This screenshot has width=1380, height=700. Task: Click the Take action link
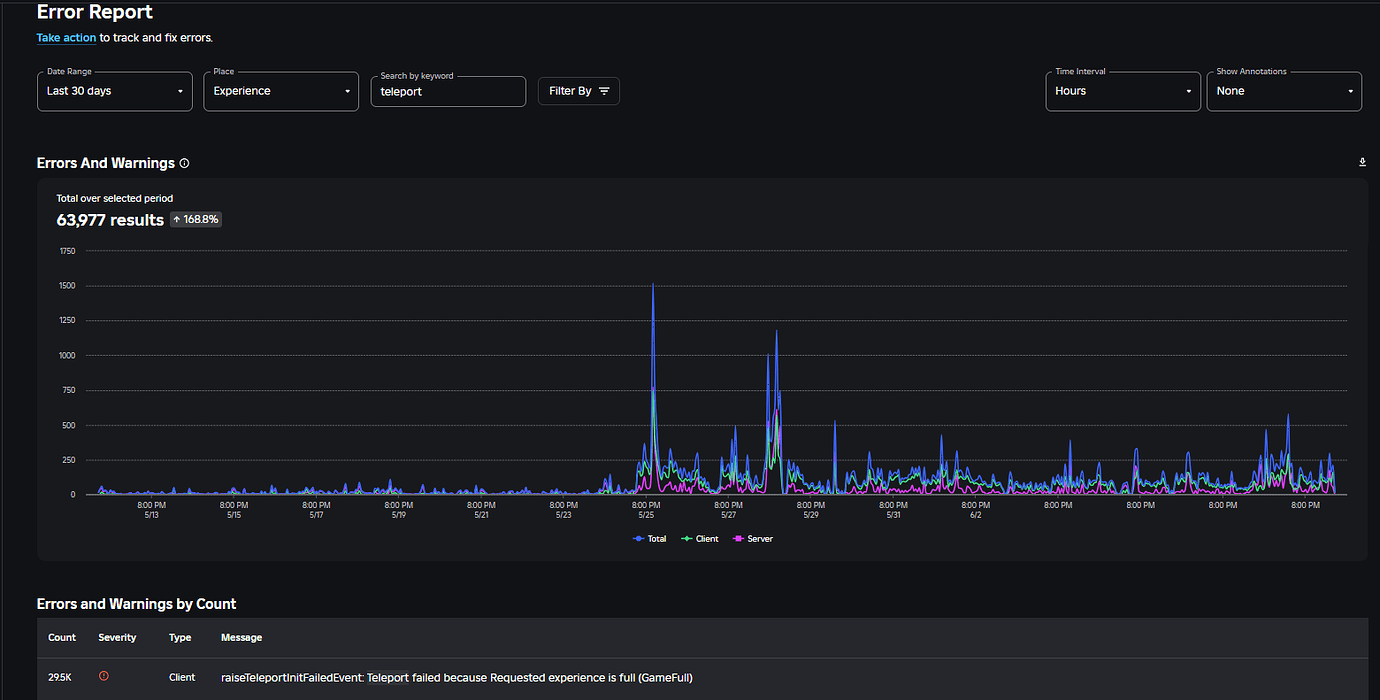[66, 38]
